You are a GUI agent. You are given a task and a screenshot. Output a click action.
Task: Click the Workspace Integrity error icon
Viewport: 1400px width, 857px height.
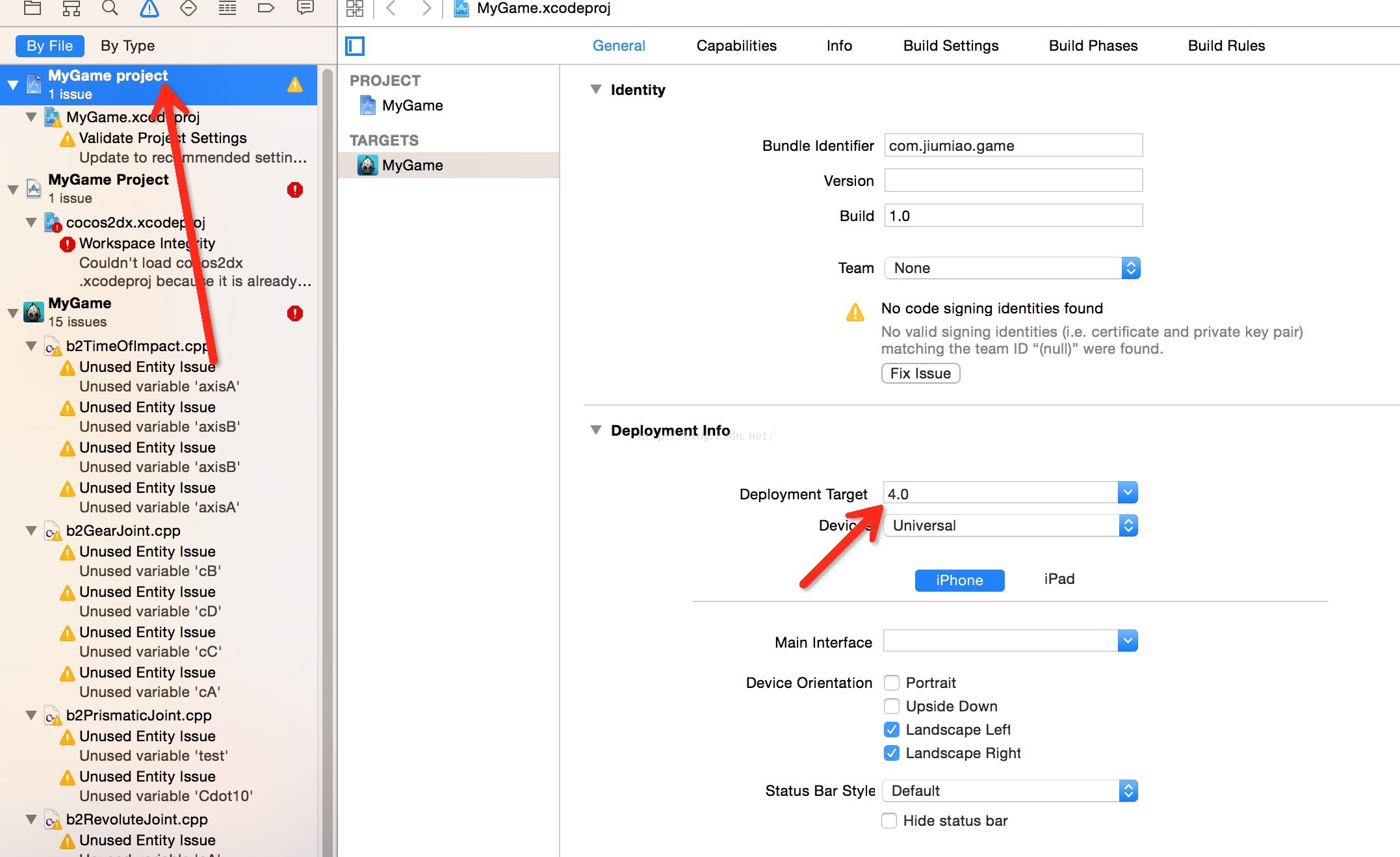coord(68,244)
